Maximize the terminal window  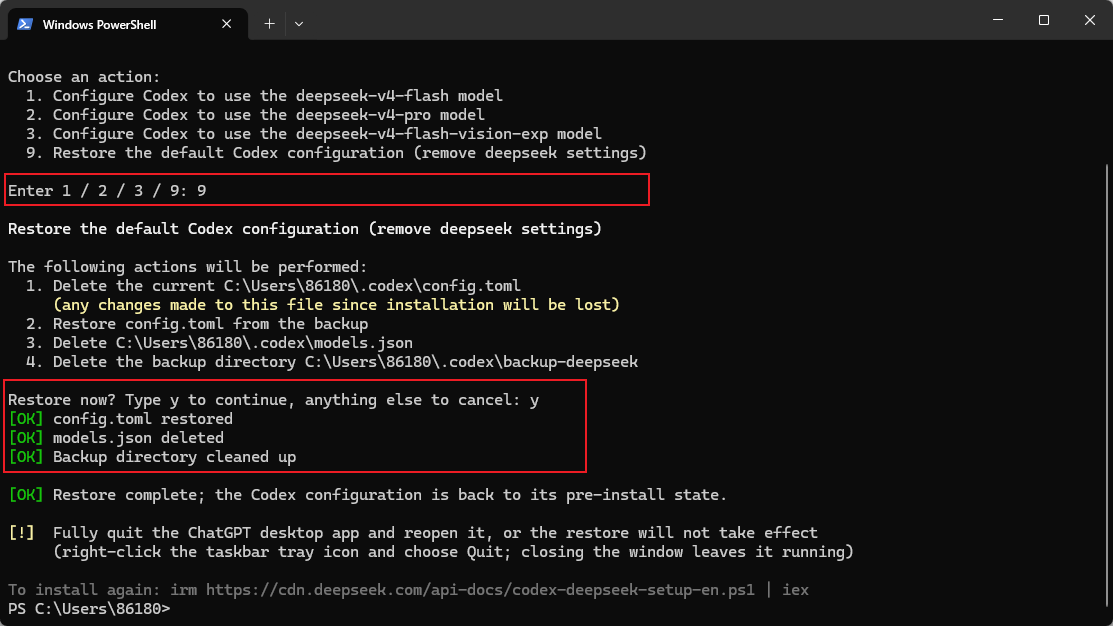pyautogui.click(x=1043, y=20)
